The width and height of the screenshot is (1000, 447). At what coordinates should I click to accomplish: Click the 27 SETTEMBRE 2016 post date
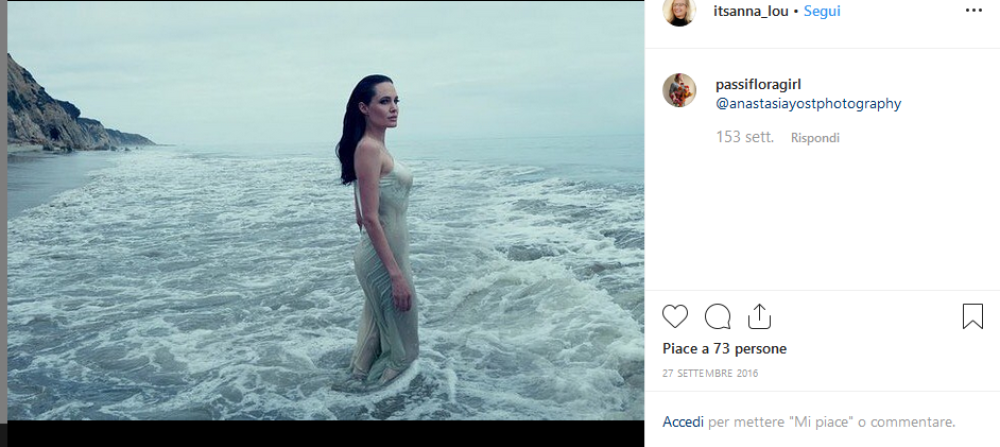point(710,373)
